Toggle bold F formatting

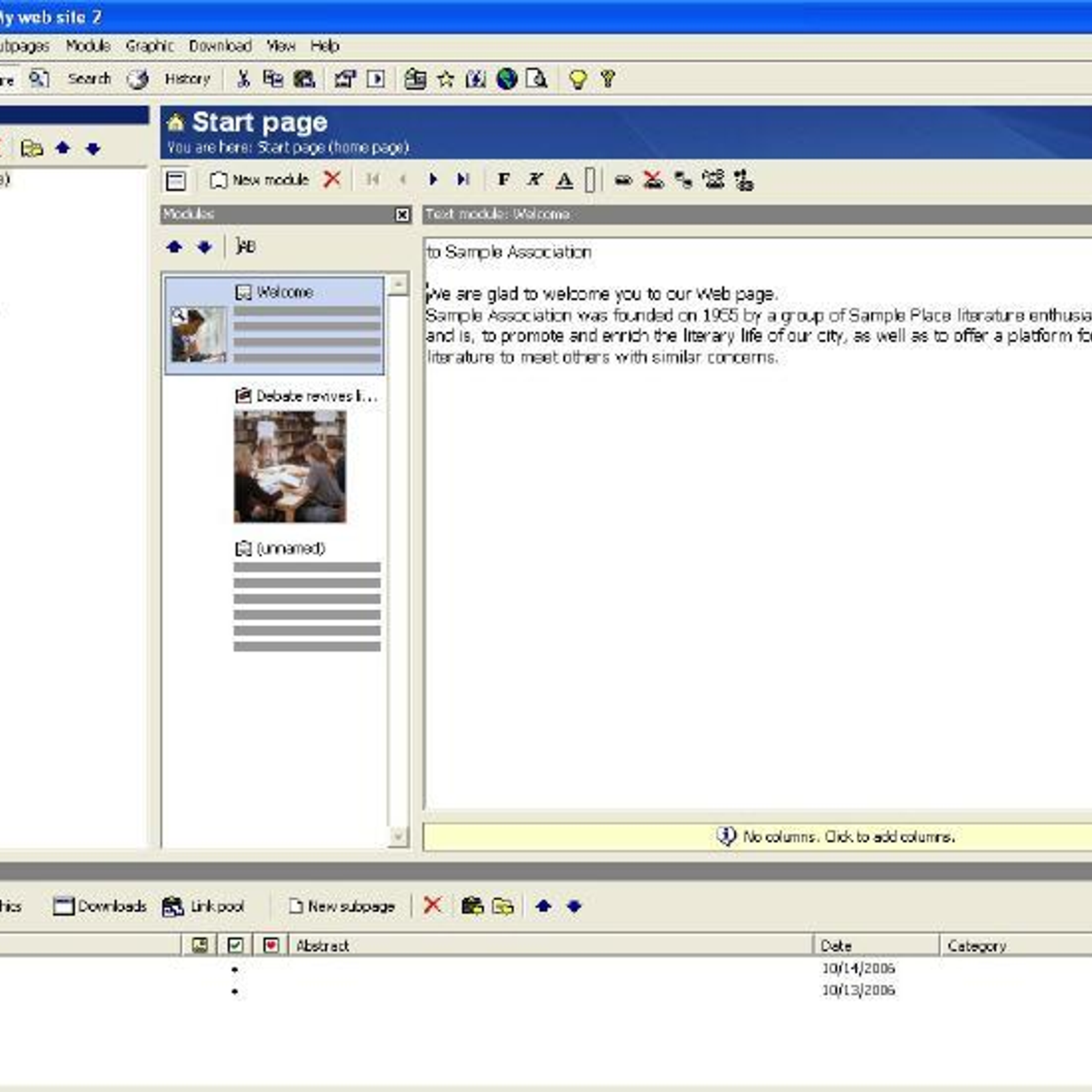click(504, 179)
